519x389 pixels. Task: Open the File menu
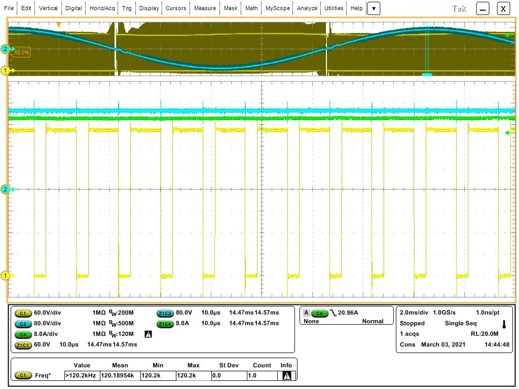coord(9,8)
